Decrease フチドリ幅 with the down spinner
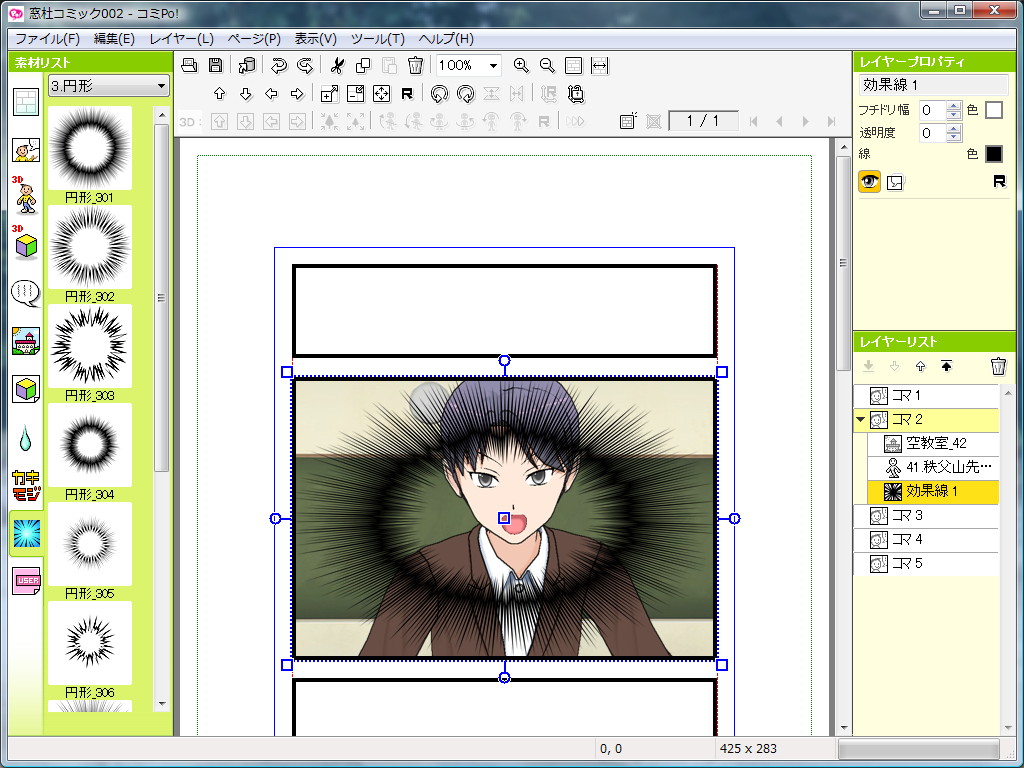 pos(954,114)
